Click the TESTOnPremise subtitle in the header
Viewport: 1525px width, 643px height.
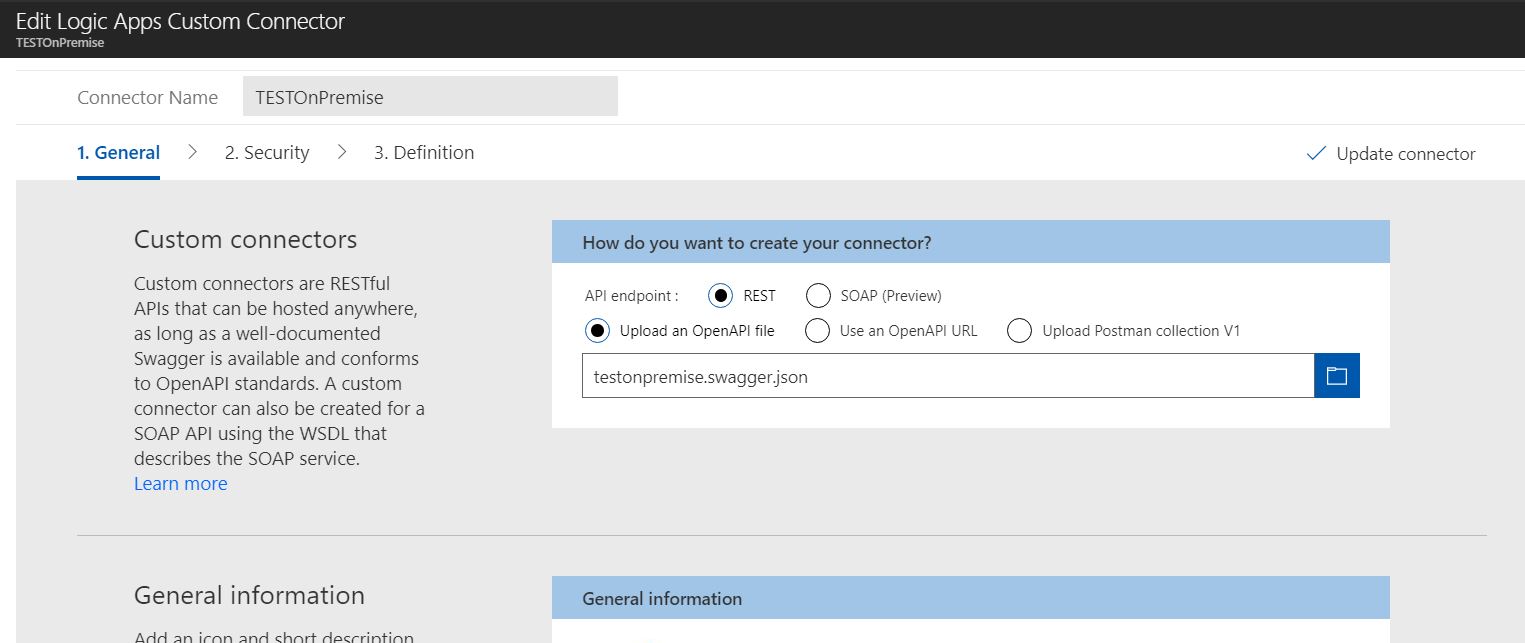pos(60,43)
